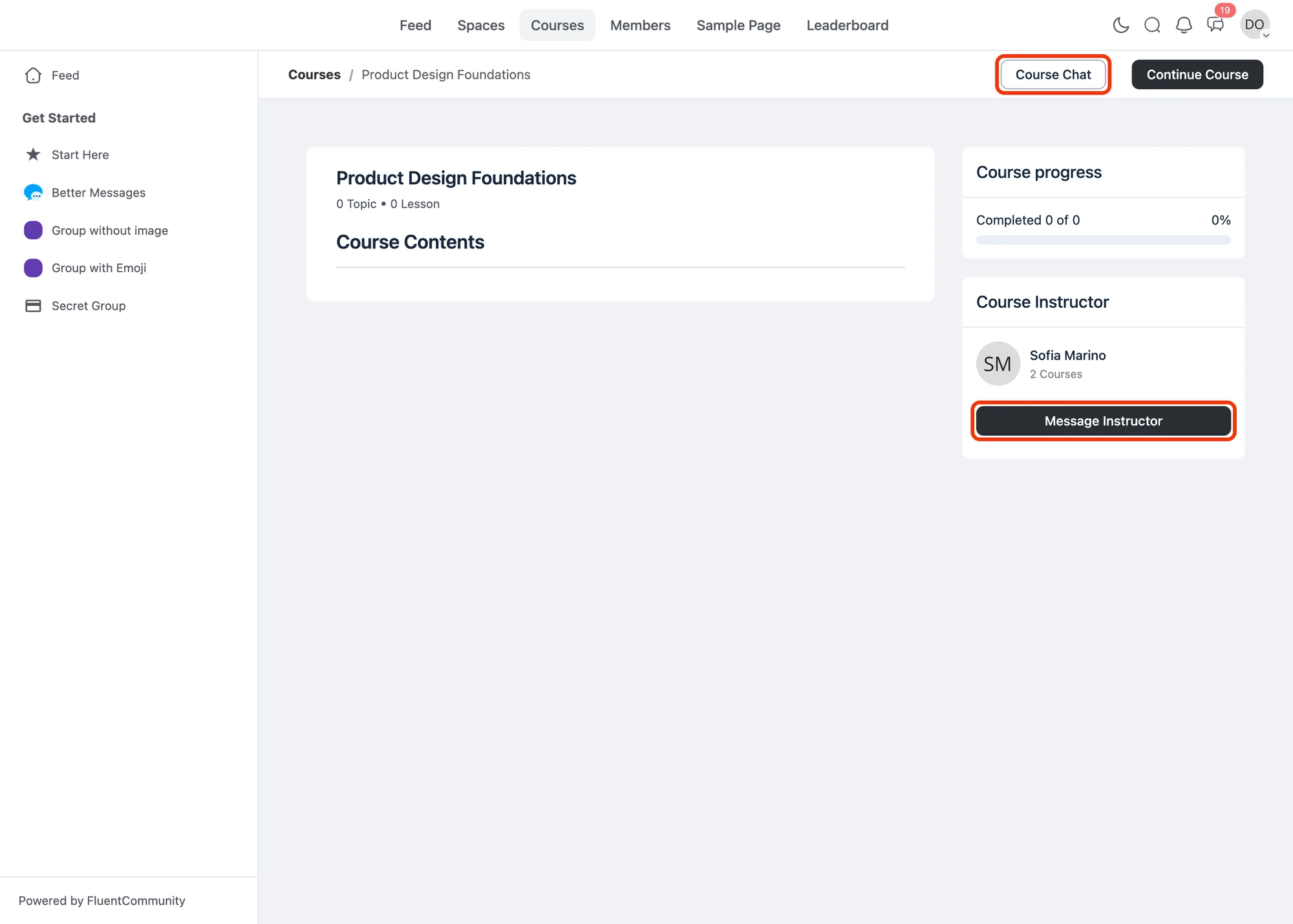Click the Course Chat button
1293x924 pixels.
pos(1053,74)
